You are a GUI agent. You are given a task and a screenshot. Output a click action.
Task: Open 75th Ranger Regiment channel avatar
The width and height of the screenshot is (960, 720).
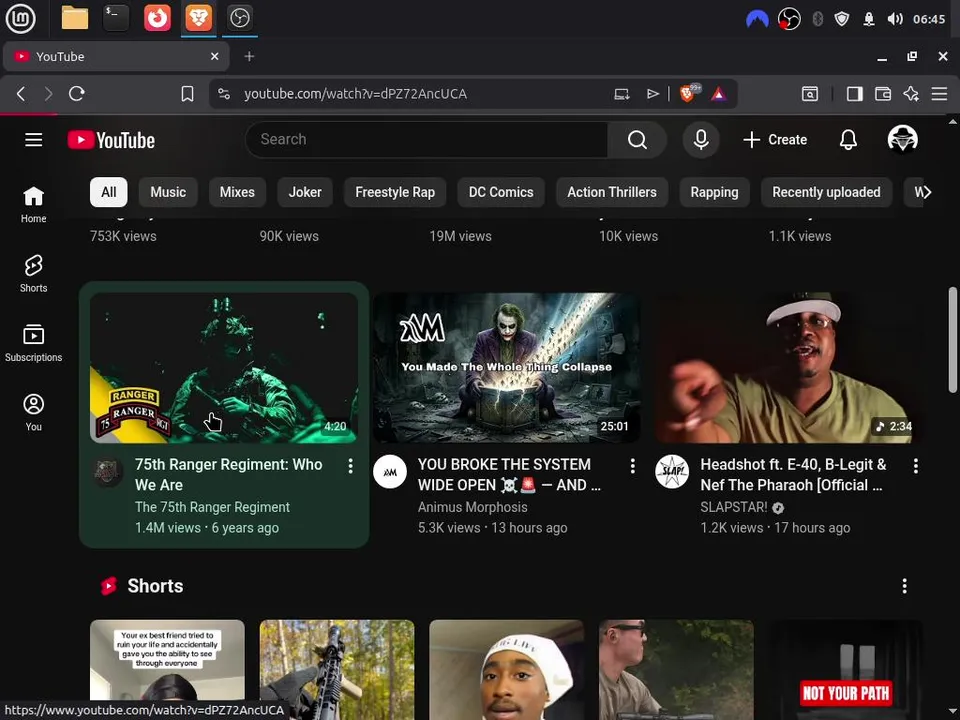coord(108,472)
